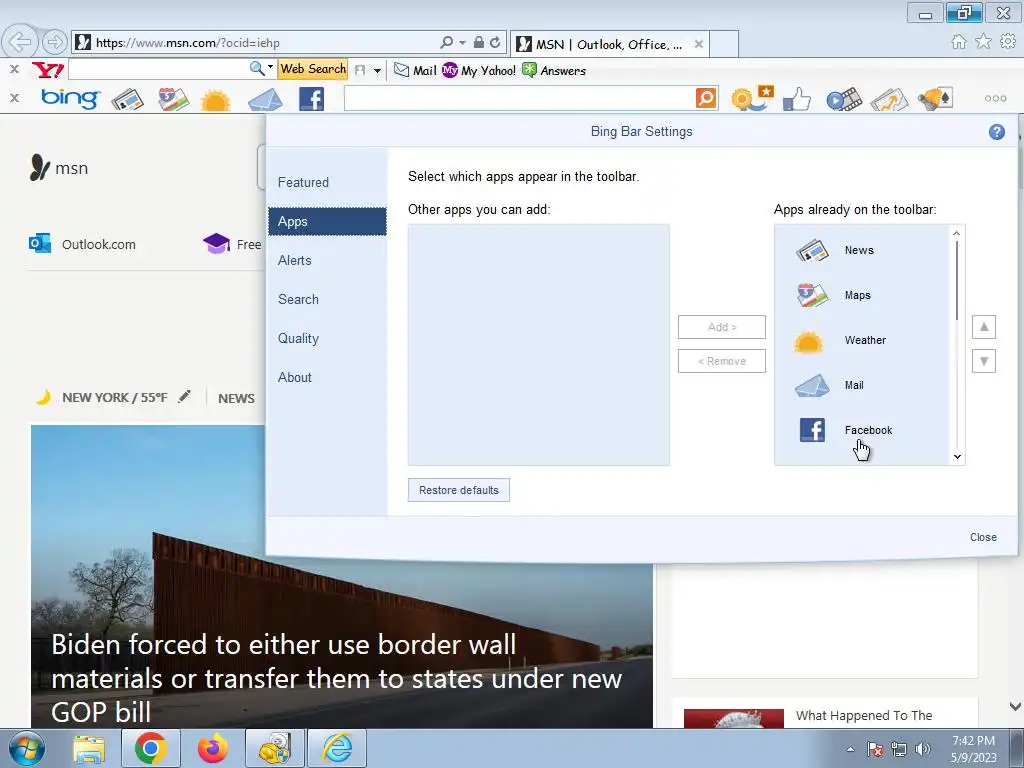Screen dimensions: 1024x768
Task: Click the orange Bing Bar search button
Action: click(x=706, y=99)
